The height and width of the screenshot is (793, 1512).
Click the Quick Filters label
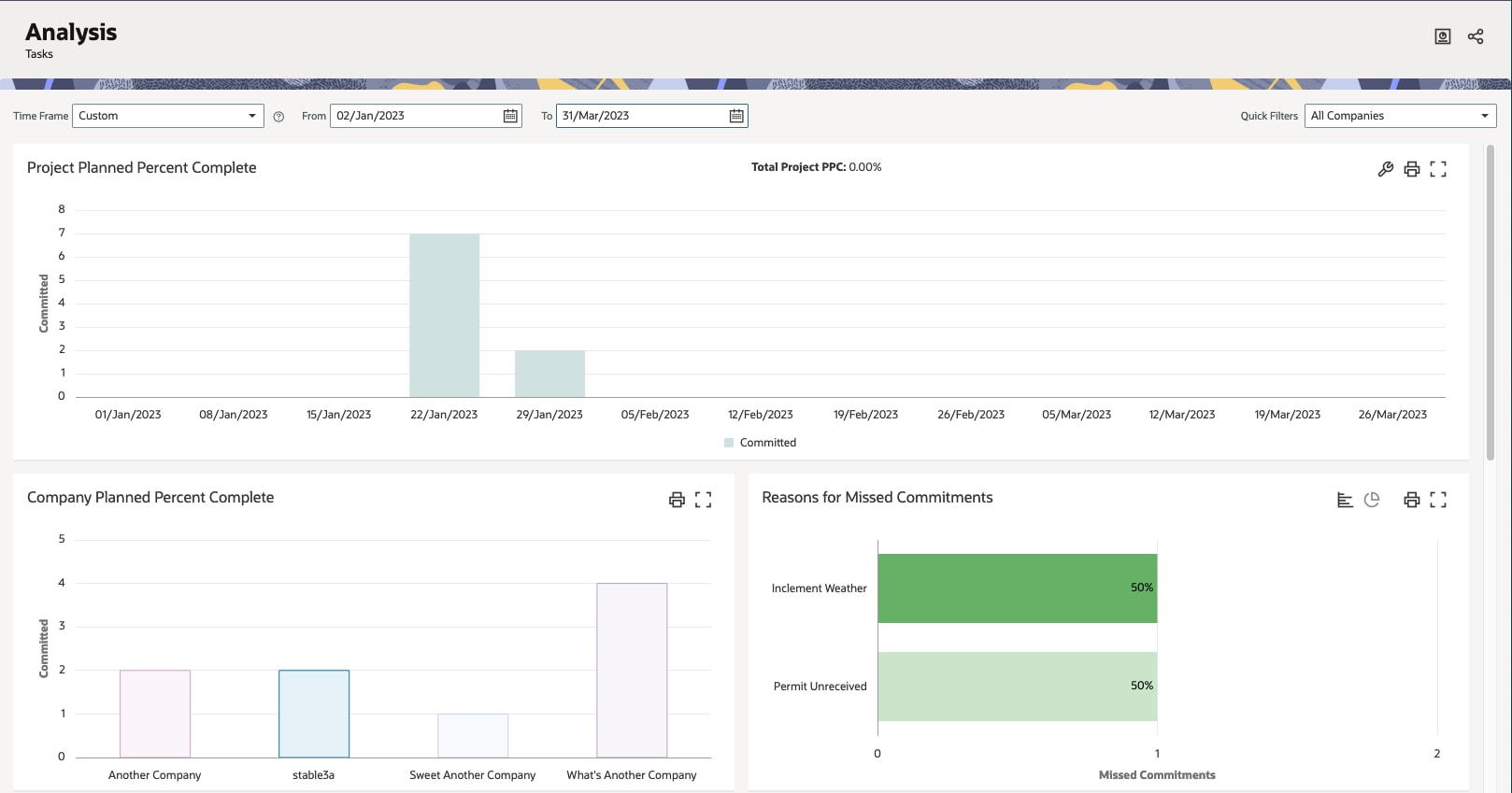pyautogui.click(x=1269, y=116)
